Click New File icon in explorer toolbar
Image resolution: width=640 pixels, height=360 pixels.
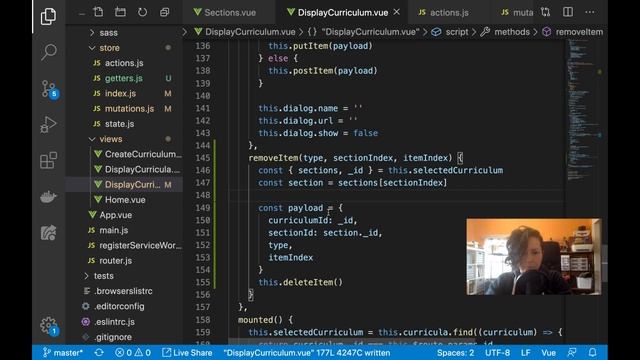(x=98, y=12)
